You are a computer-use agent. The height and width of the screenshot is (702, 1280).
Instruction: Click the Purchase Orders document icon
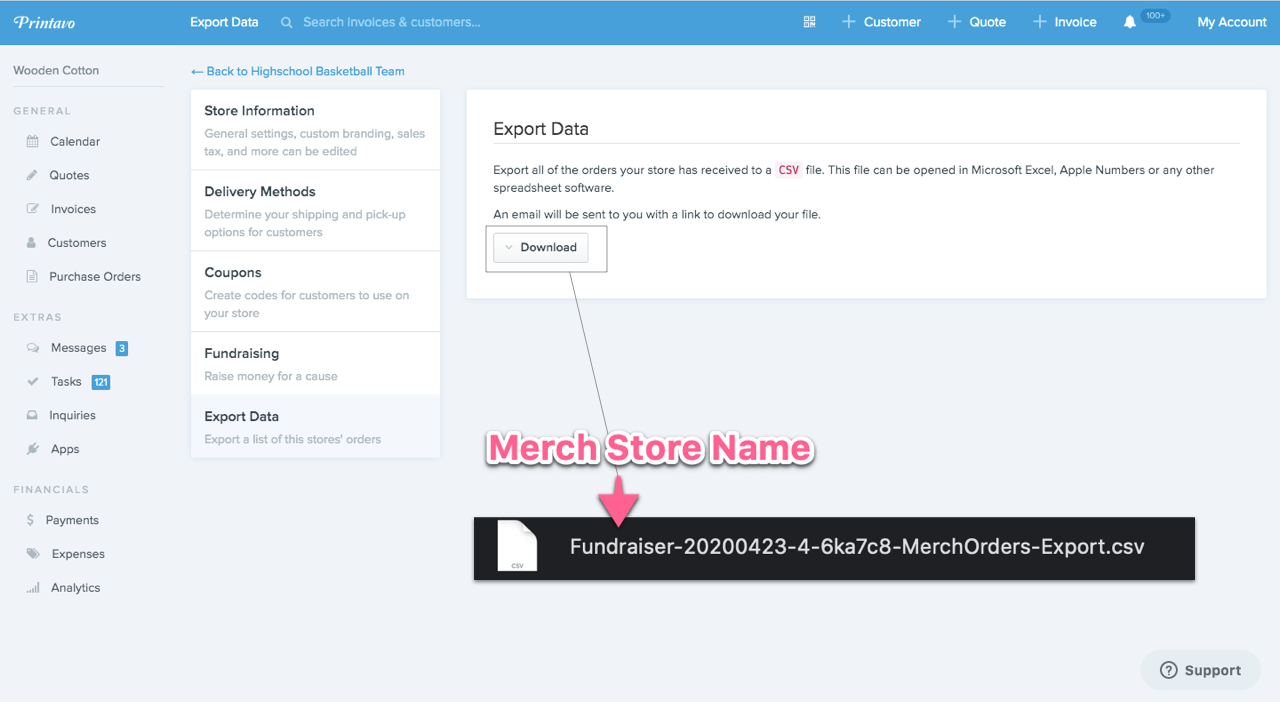coord(32,277)
